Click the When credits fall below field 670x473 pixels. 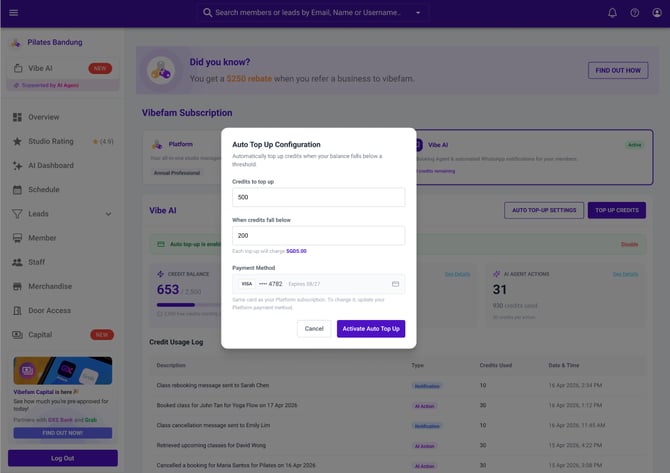(x=318, y=235)
